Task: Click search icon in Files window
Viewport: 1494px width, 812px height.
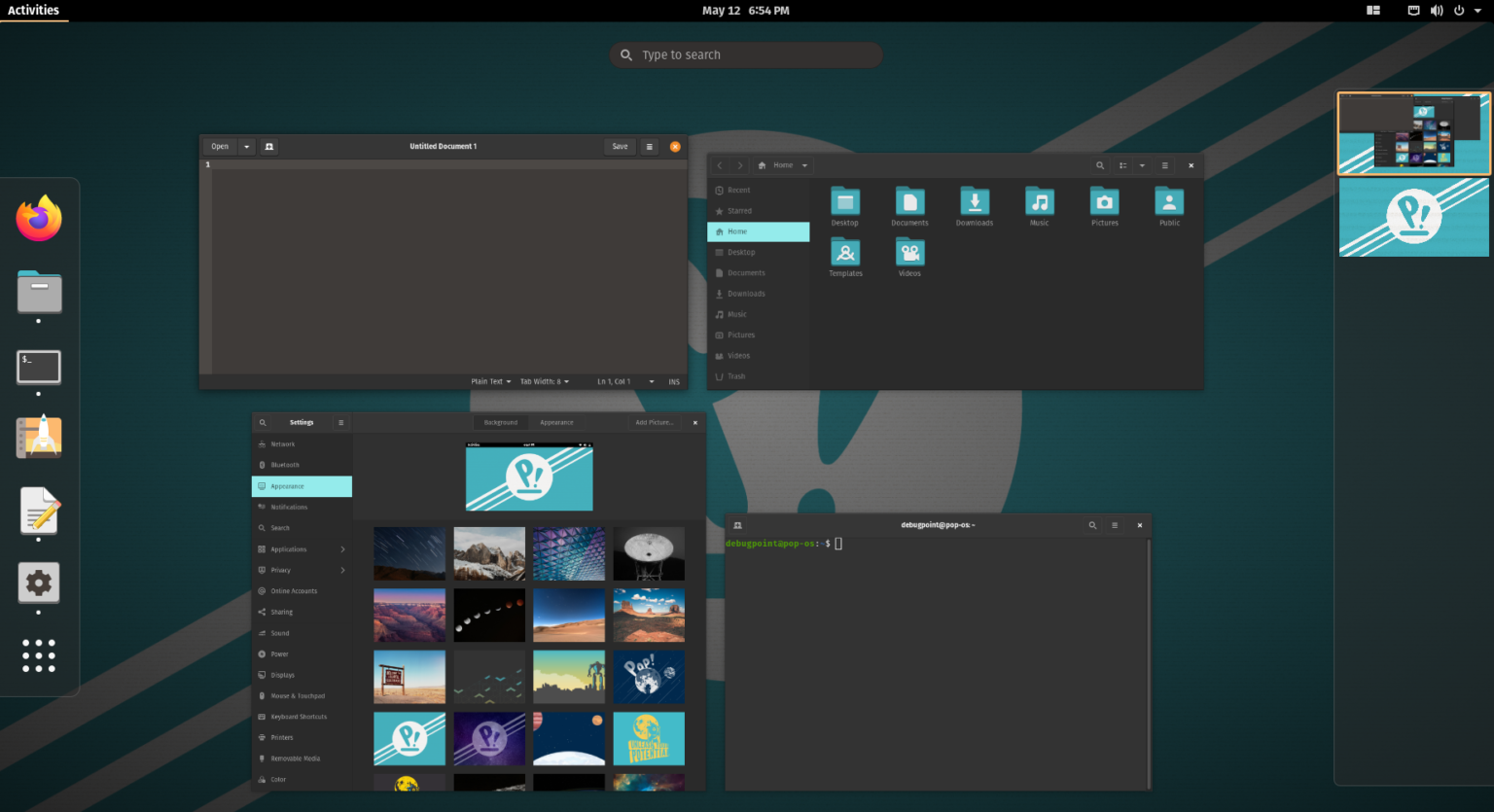Action: (x=1100, y=165)
